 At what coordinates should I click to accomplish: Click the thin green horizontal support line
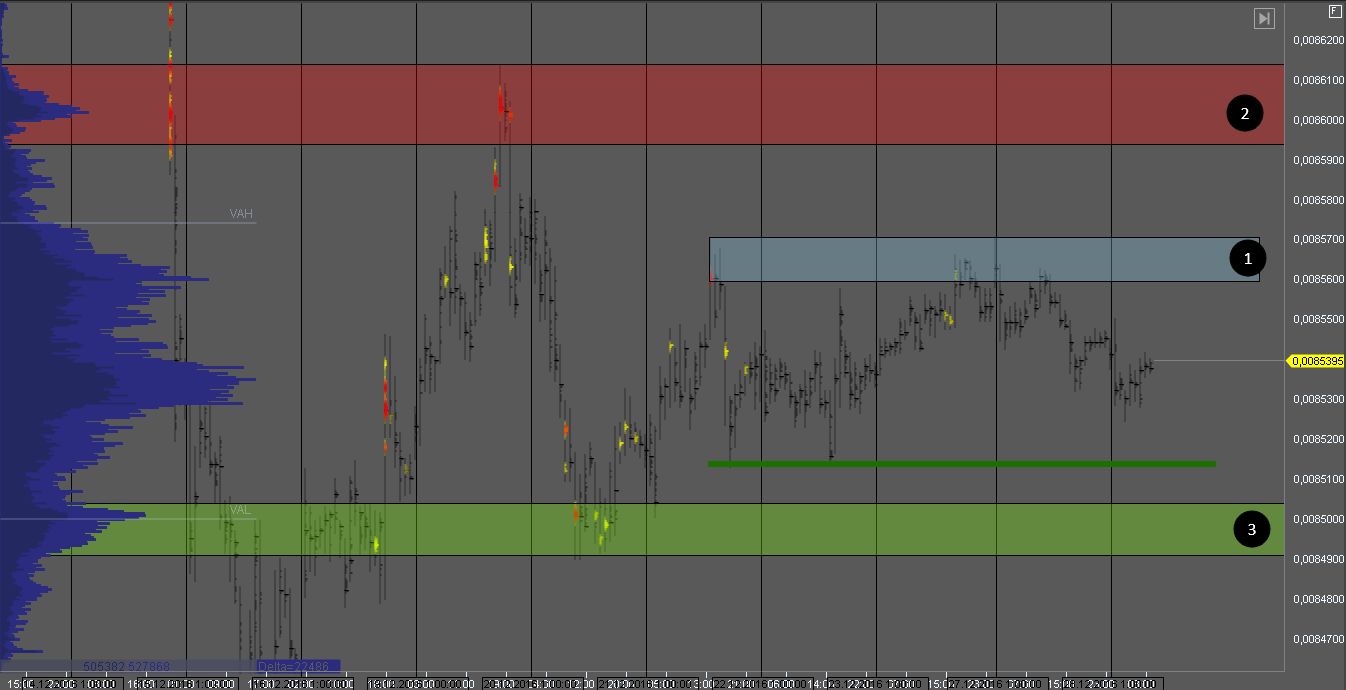pyautogui.click(x=960, y=464)
